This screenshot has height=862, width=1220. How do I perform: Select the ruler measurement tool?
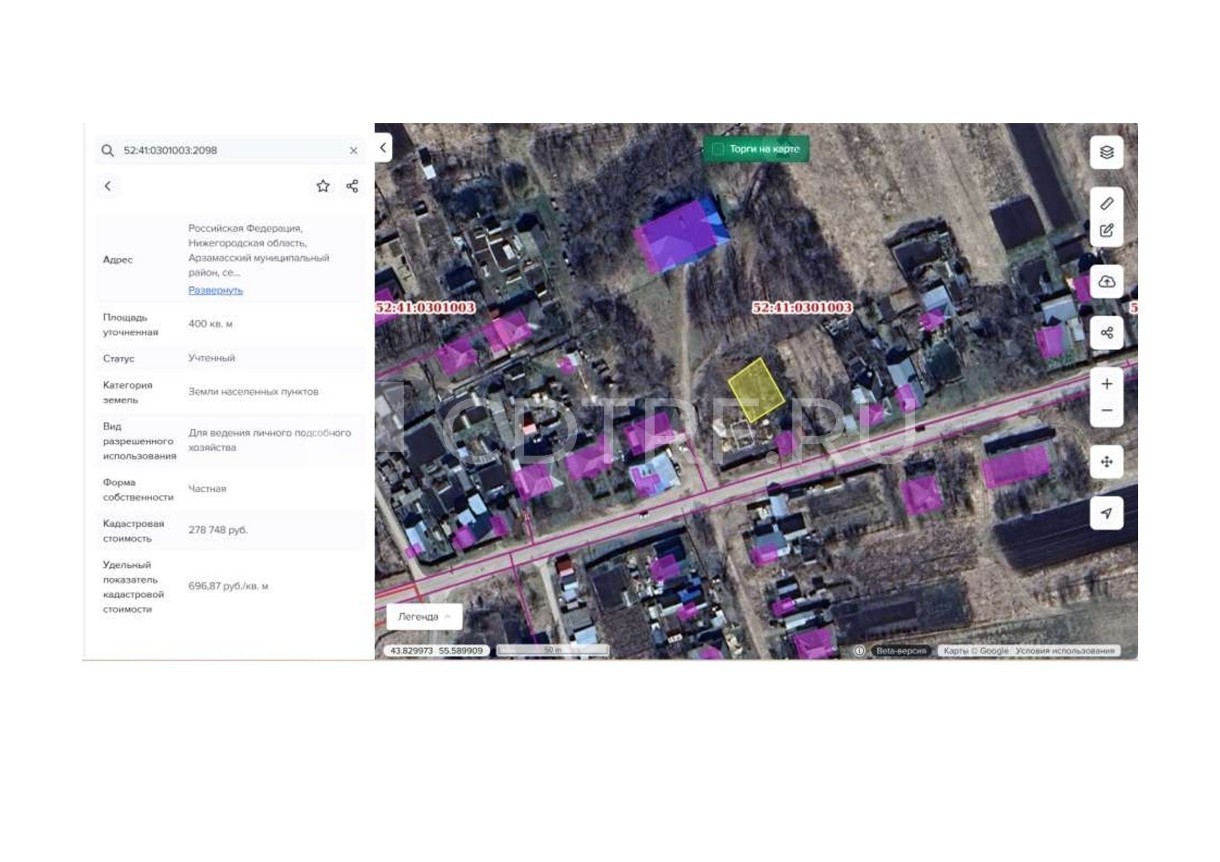[x=1106, y=203]
